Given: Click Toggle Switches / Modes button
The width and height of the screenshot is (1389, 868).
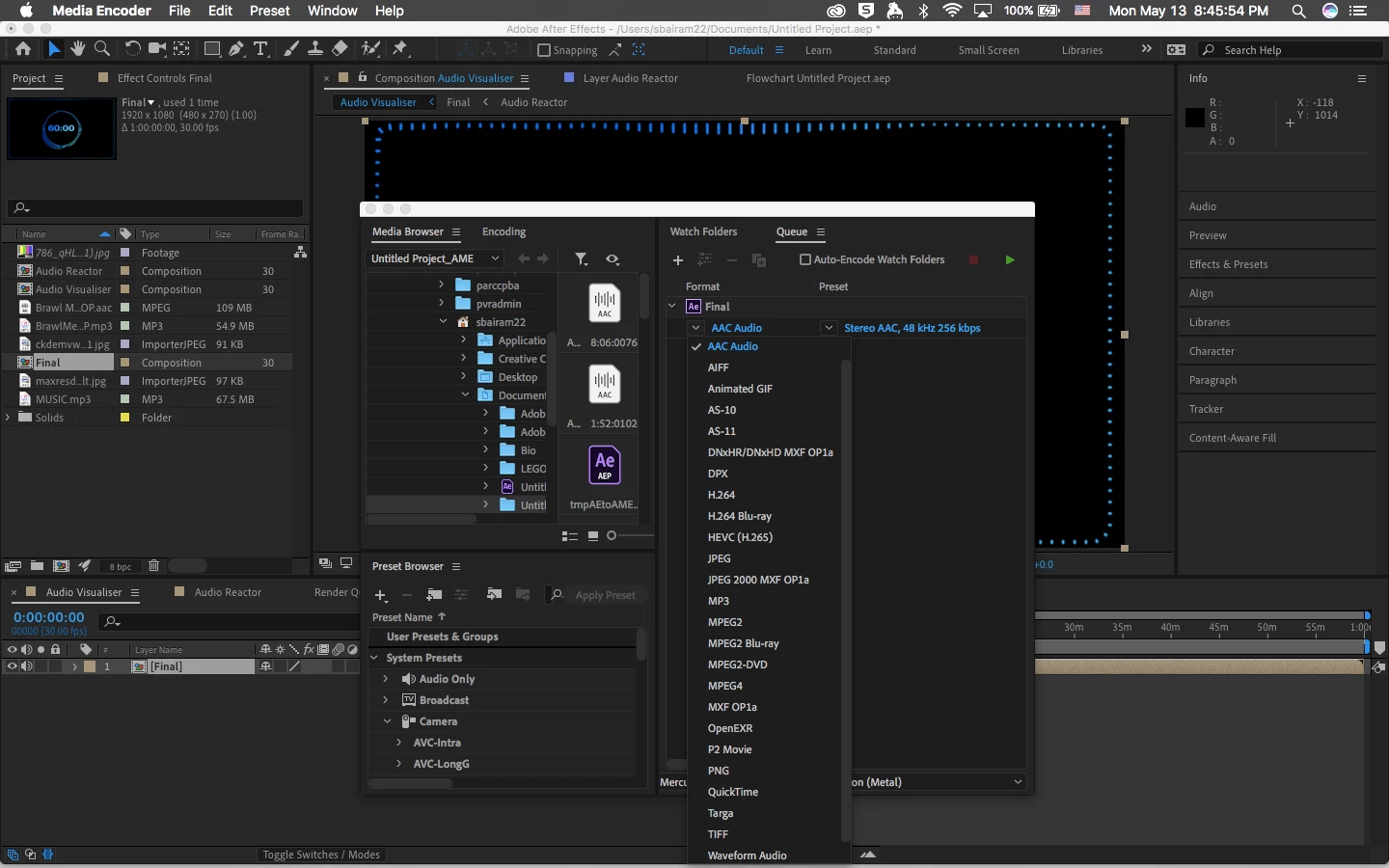Looking at the screenshot, I should [321, 854].
